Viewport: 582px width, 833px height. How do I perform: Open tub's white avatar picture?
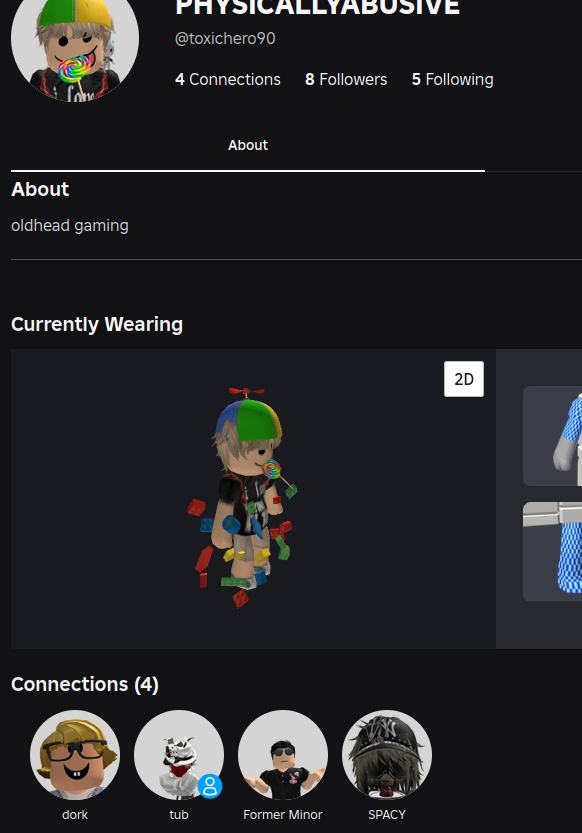point(179,755)
